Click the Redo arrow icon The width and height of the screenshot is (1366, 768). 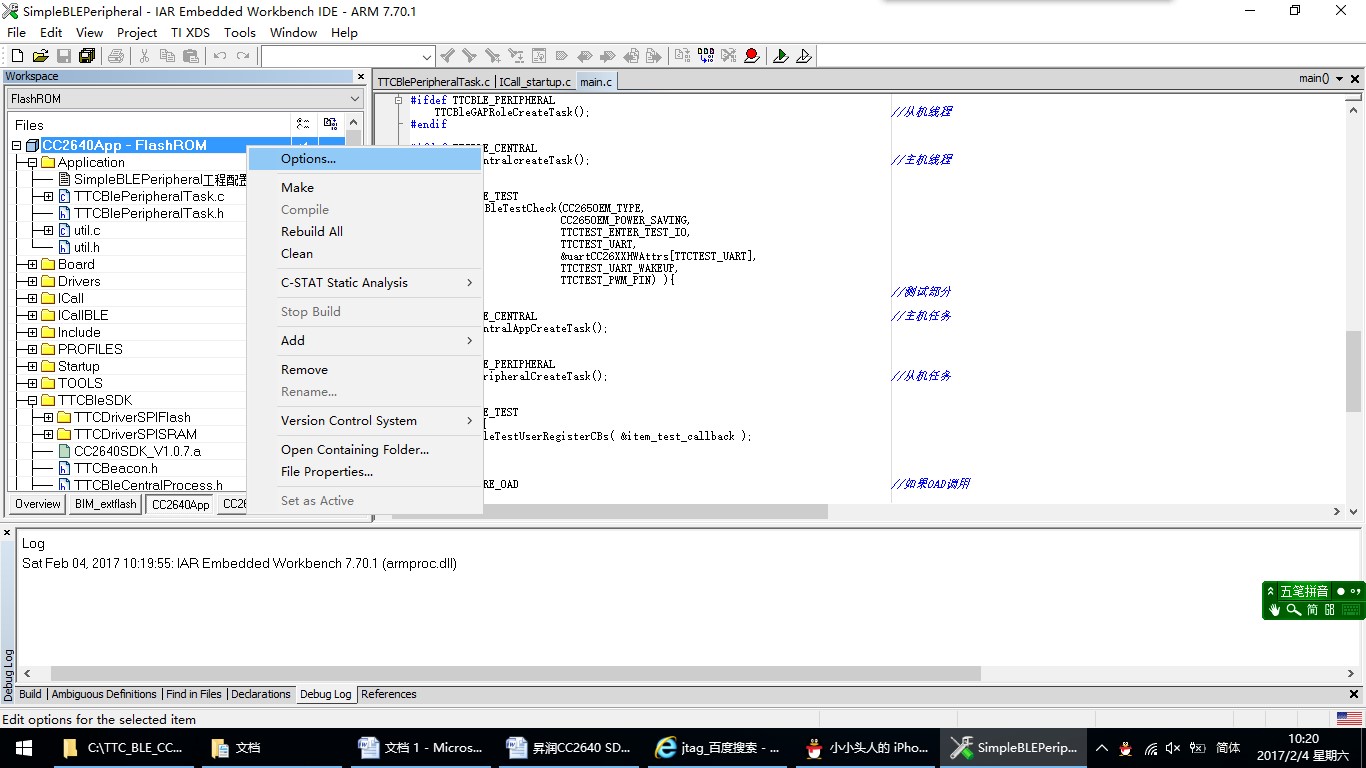click(x=243, y=56)
